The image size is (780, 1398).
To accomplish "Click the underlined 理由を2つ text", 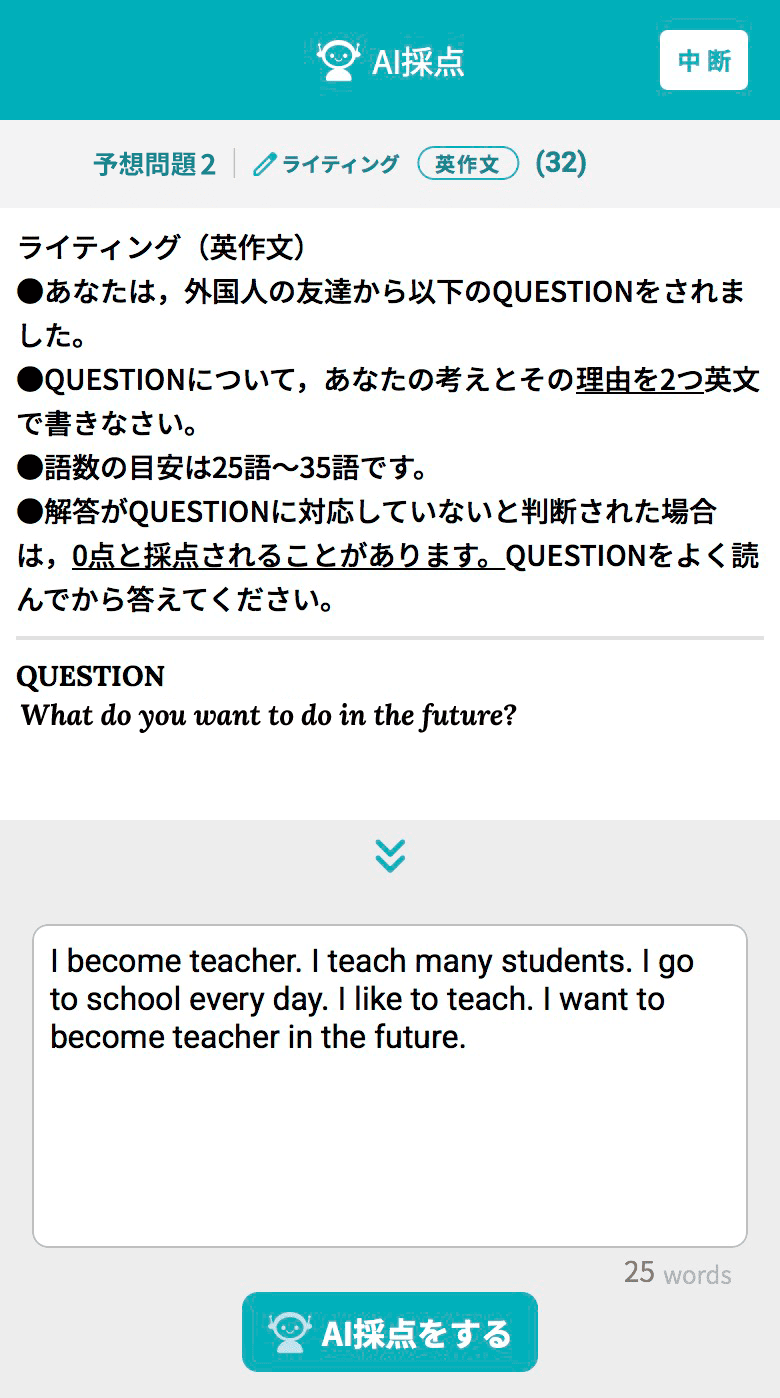I will [640, 380].
